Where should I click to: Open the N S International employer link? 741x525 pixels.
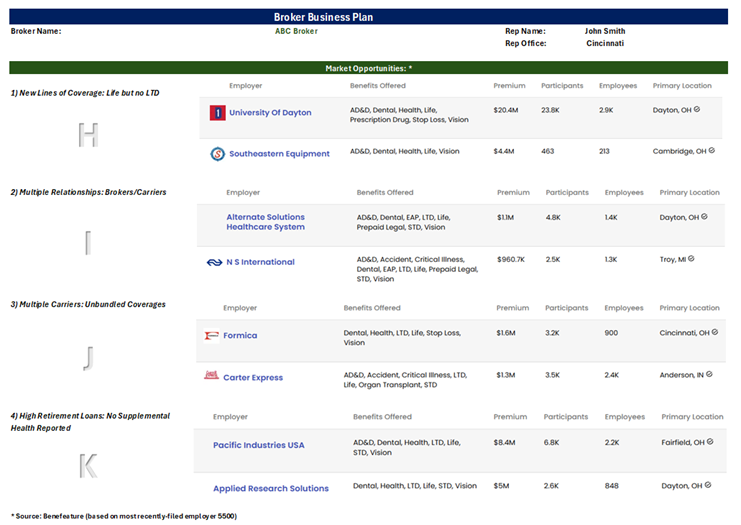pyautogui.click(x=260, y=262)
